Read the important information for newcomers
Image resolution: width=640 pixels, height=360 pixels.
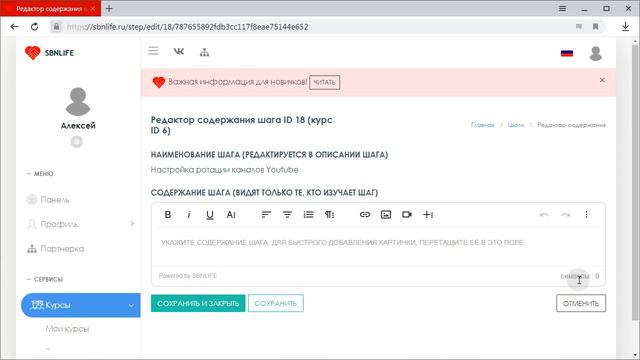click(x=324, y=82)
